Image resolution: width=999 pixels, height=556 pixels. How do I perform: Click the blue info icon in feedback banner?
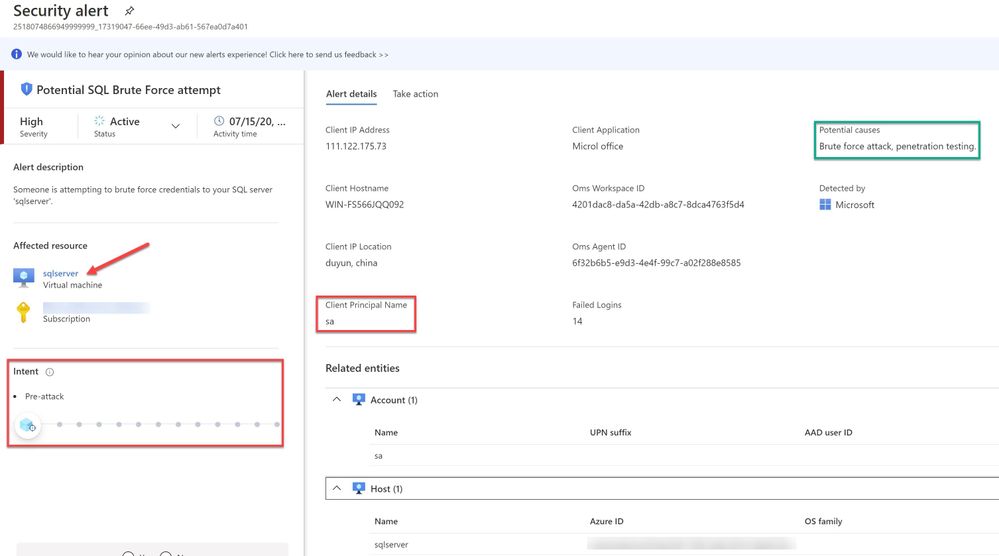coord(17,54)
